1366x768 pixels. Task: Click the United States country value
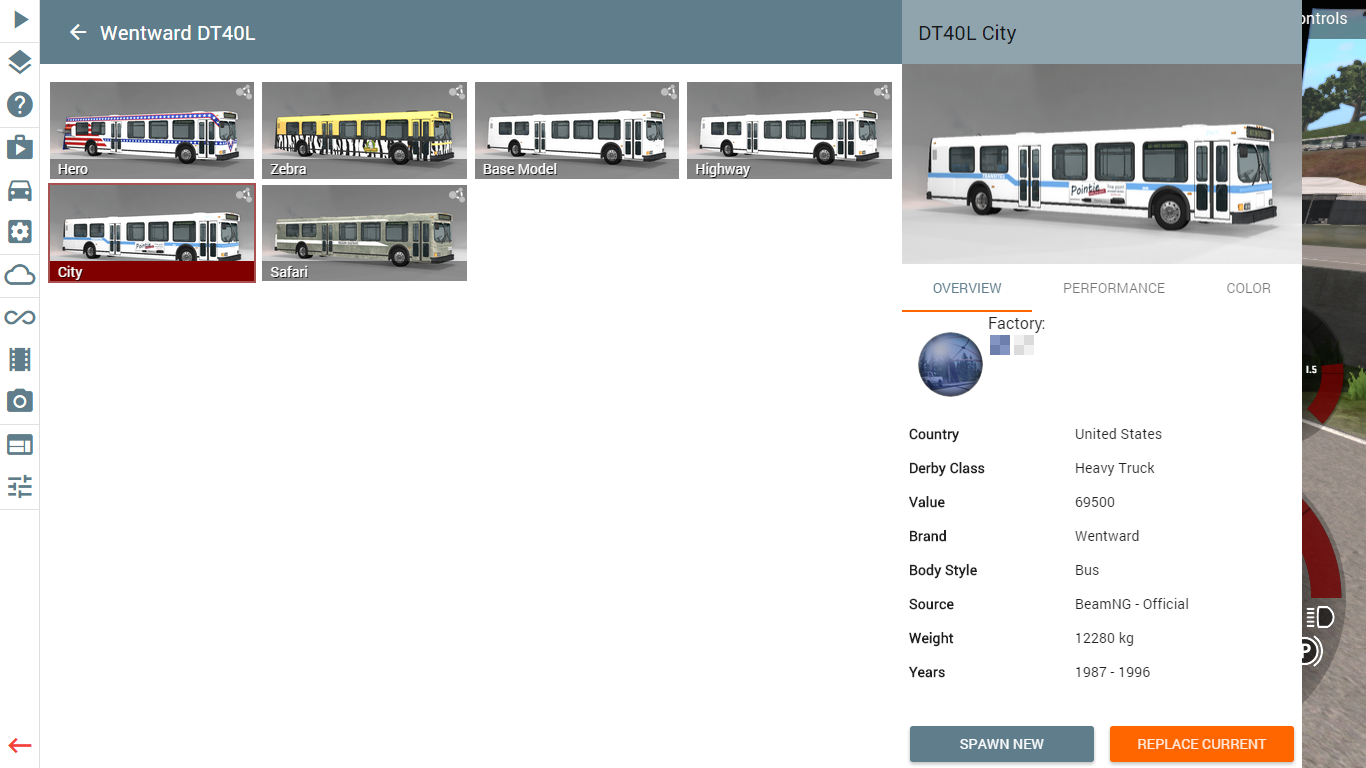[1118, 434]
